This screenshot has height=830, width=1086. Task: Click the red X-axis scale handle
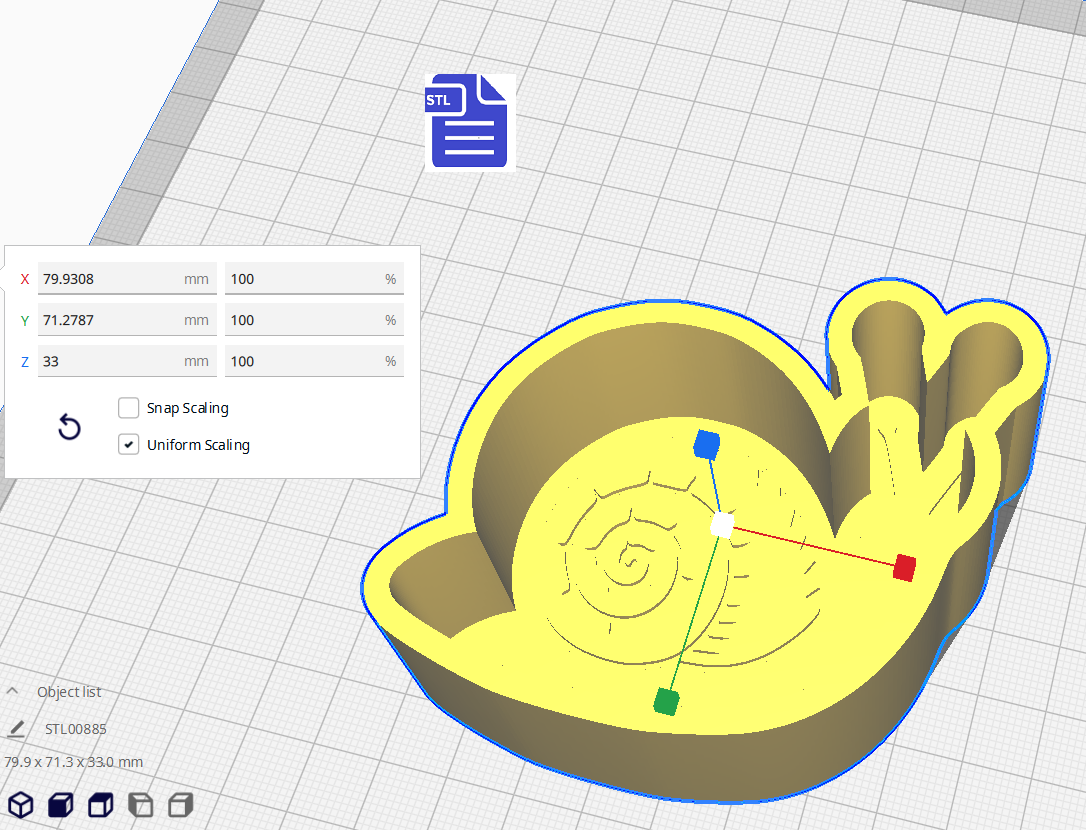tap(903, 570)
